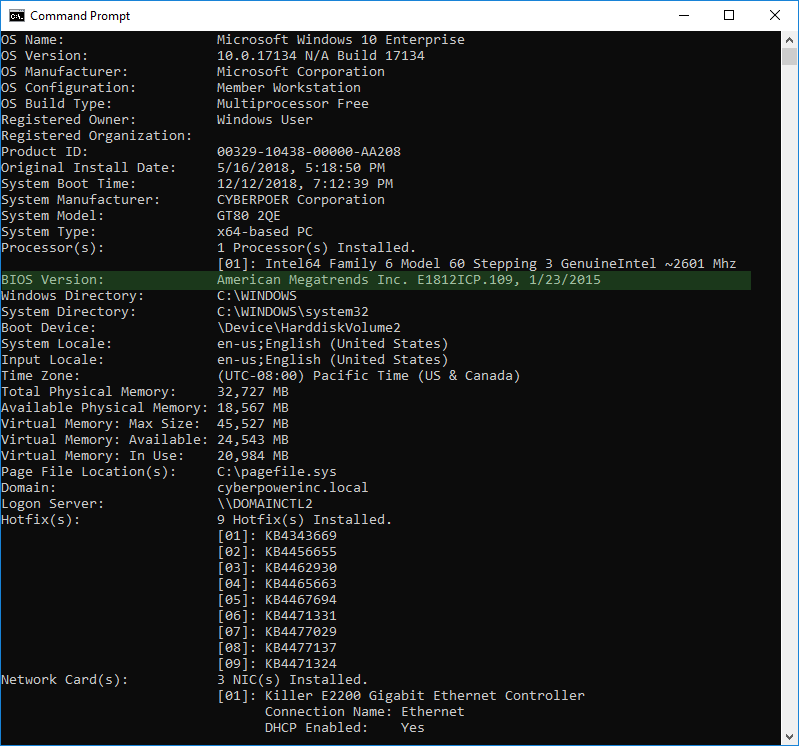Click the scrollbar up arrow

[x=789, y=39]
